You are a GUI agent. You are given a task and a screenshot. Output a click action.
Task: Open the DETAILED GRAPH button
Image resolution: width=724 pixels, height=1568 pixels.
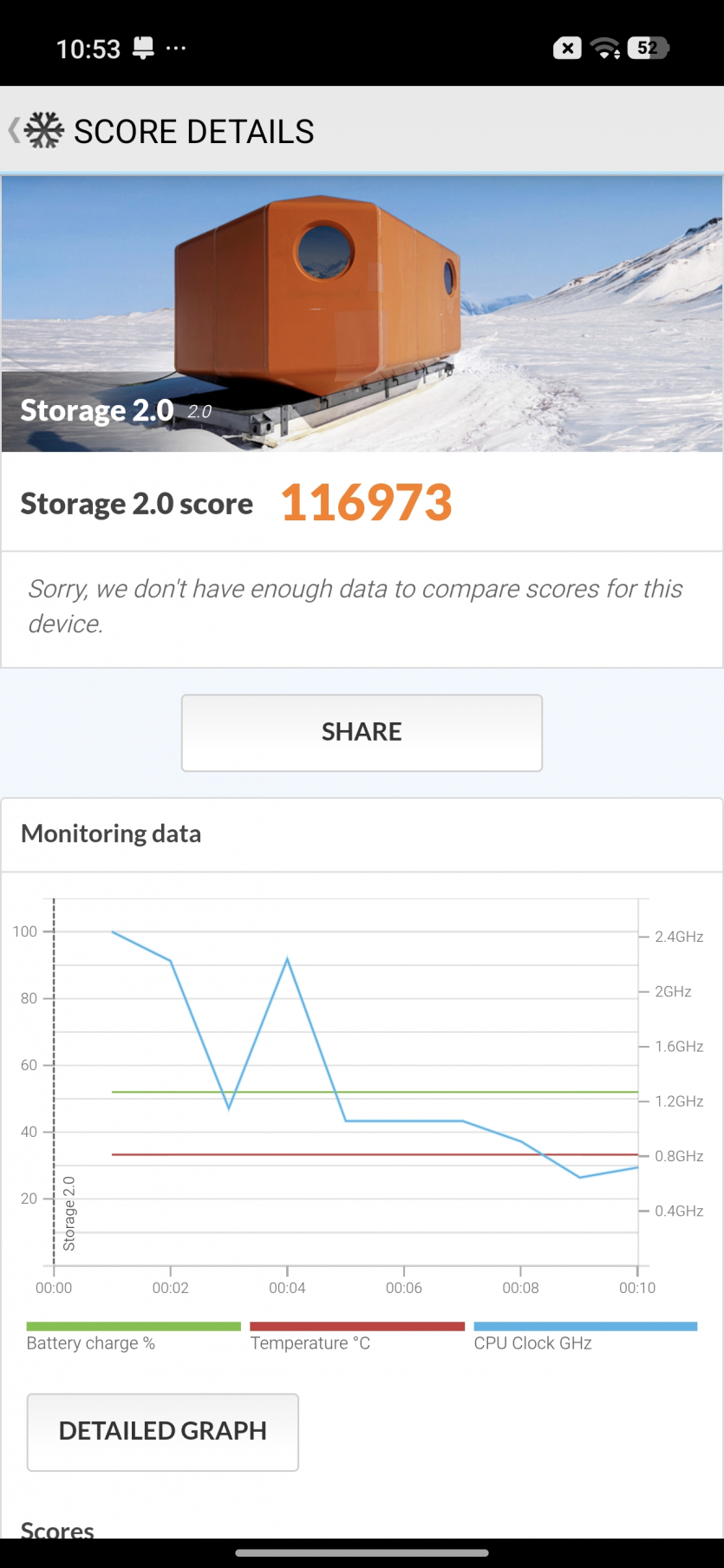(163, 1431)
